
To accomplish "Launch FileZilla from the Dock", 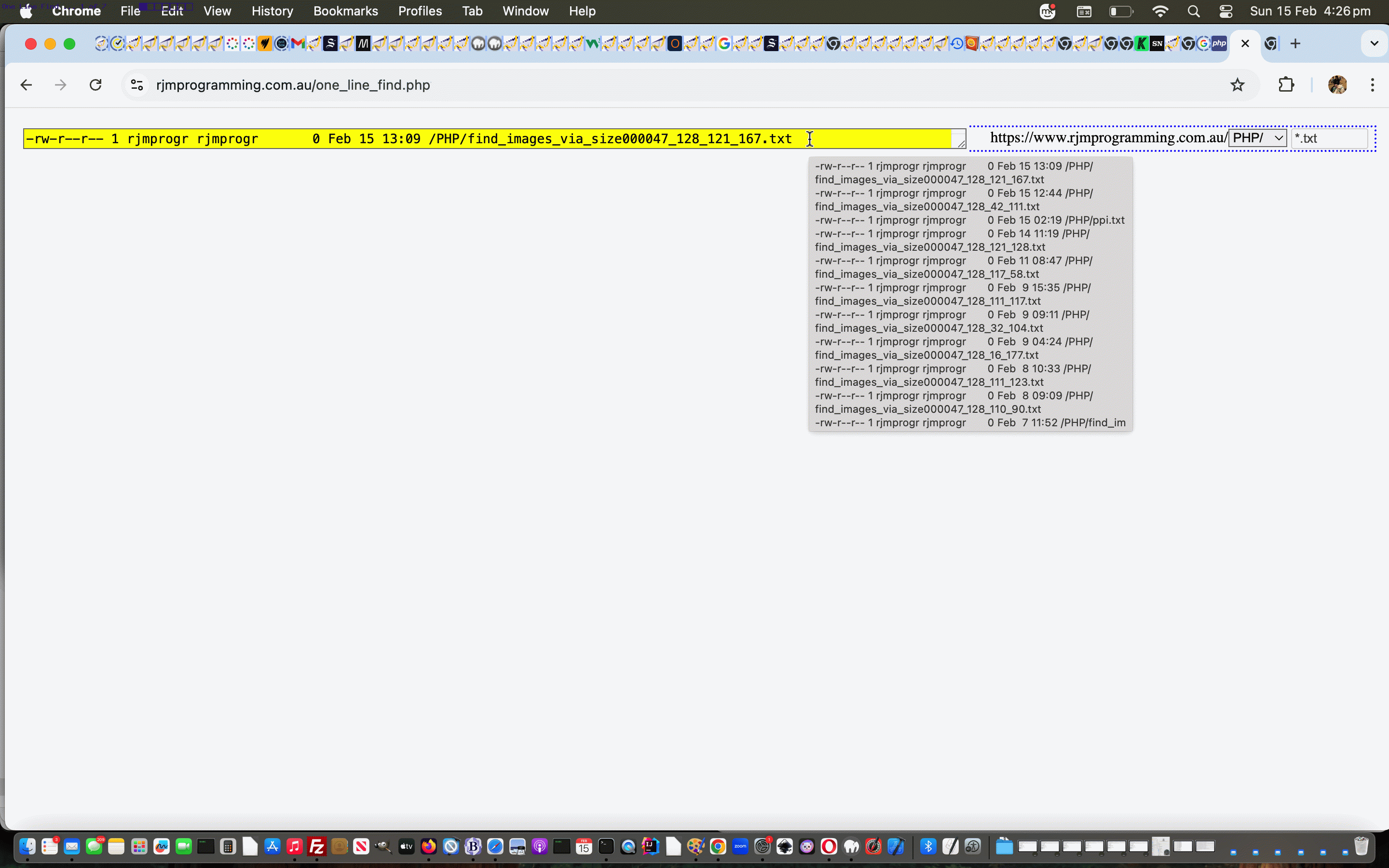I will click(317, 846).
